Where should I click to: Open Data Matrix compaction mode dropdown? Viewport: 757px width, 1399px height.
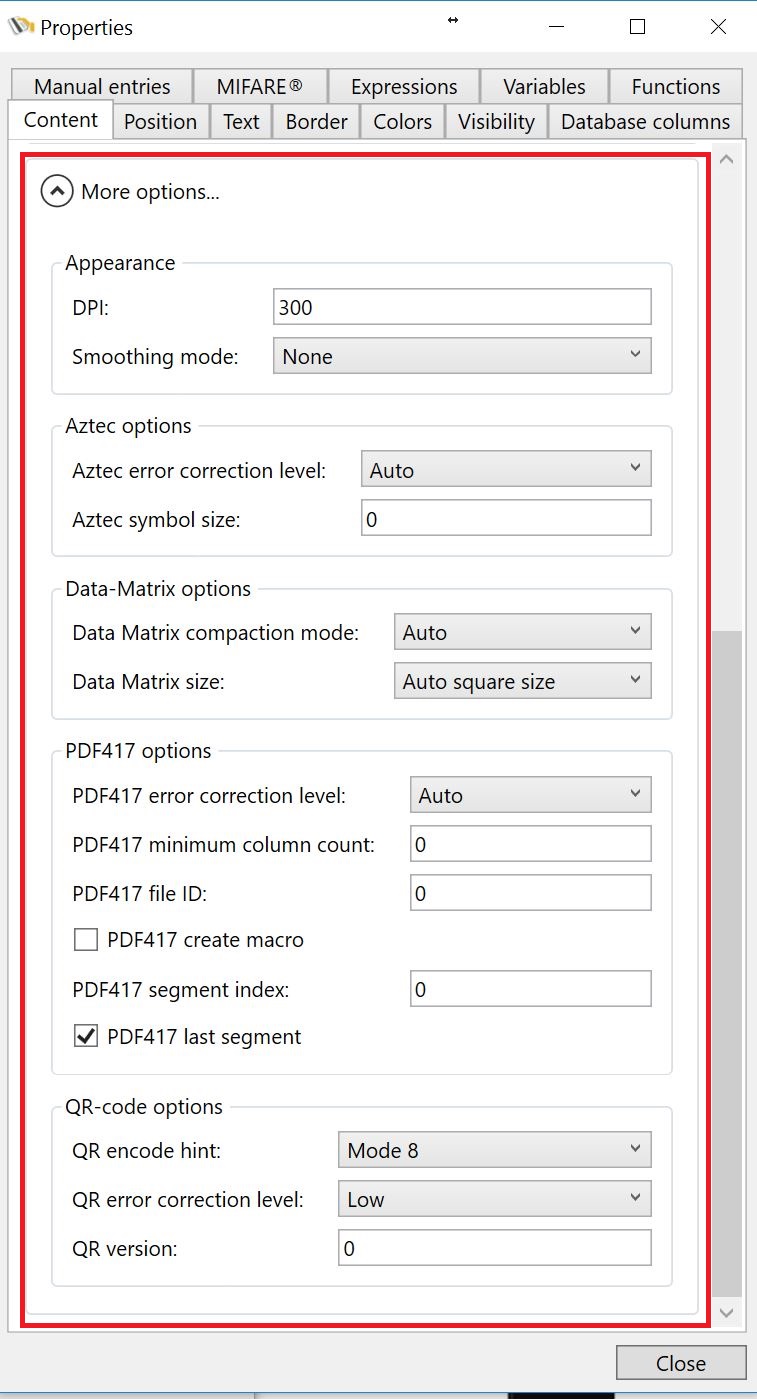pyautogui.click(x=523, y=632)
